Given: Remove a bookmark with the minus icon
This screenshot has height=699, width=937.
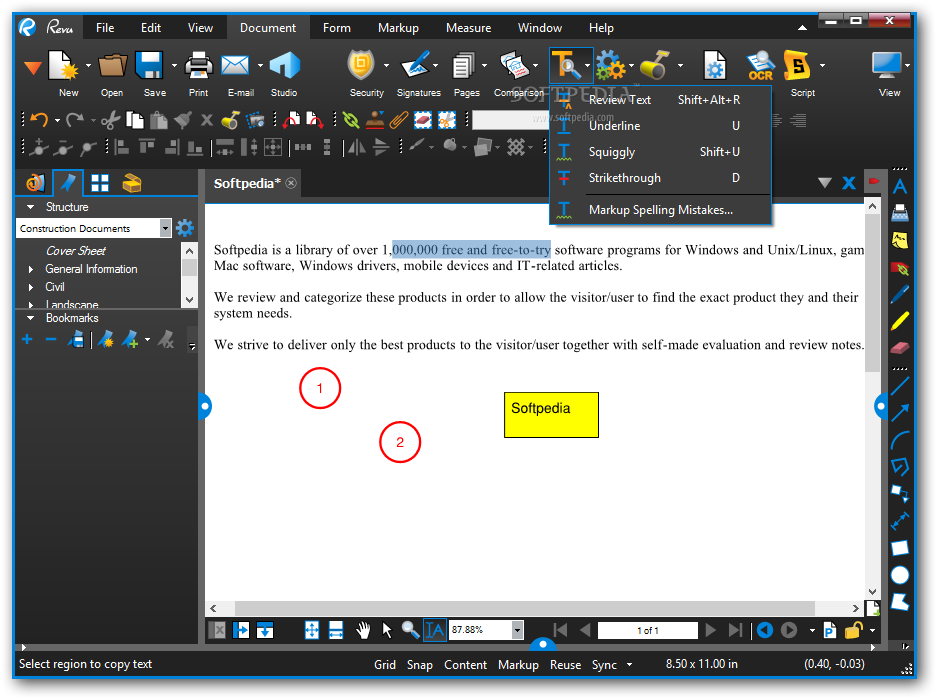Looking at the screenshot, I should (51, 340).
